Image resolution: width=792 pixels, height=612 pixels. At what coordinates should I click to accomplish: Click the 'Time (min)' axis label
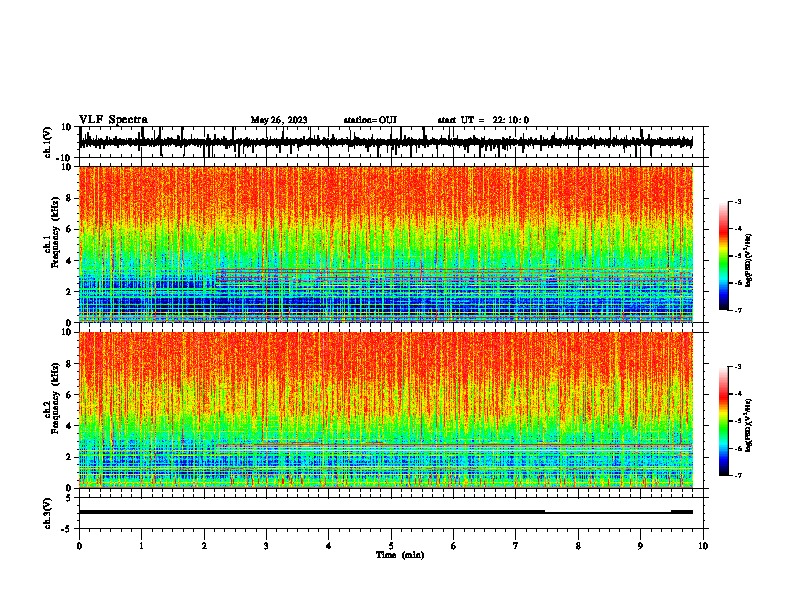[x=400, y=555]
